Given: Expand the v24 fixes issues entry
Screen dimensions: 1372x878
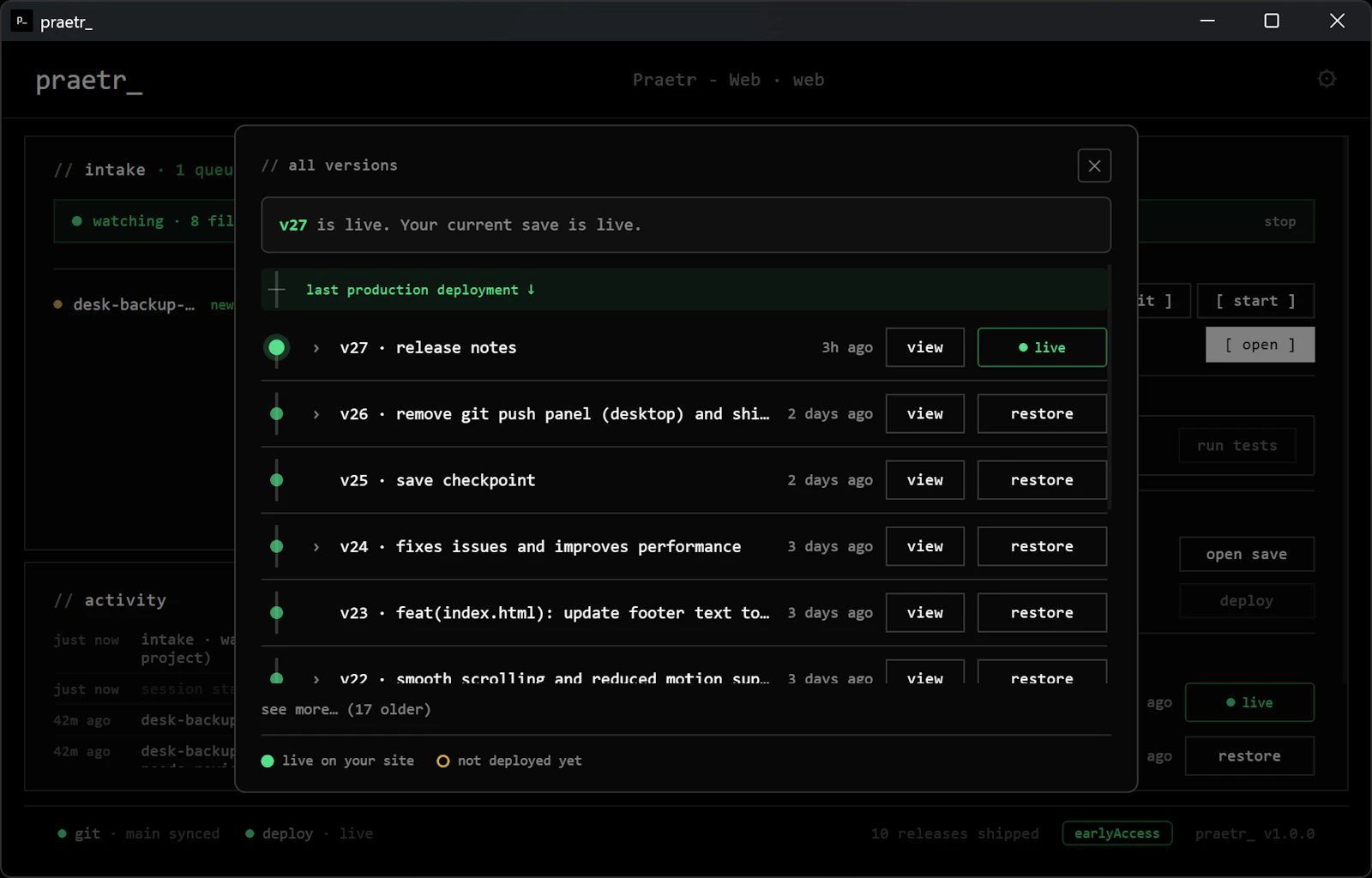Looking at the screenshot, I should coord(316,546).
